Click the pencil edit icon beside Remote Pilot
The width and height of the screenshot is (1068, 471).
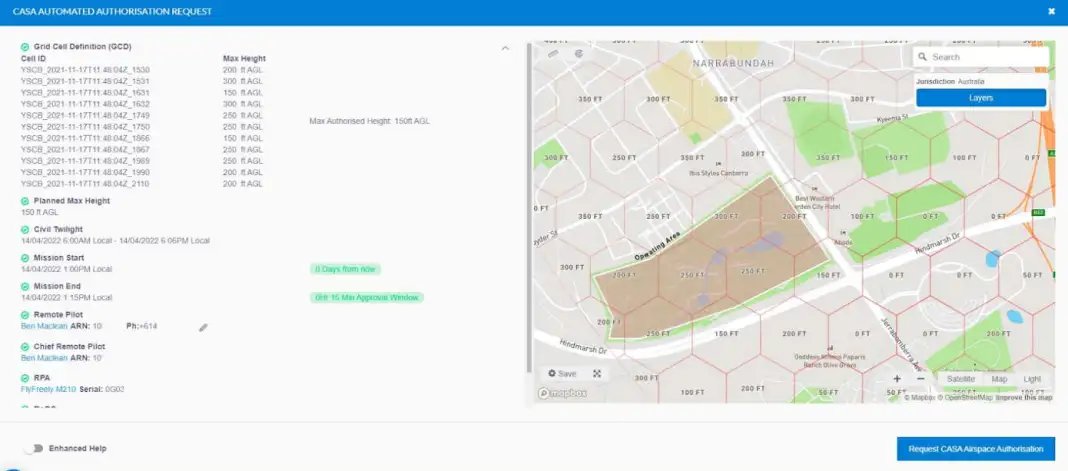coord(203,327)
